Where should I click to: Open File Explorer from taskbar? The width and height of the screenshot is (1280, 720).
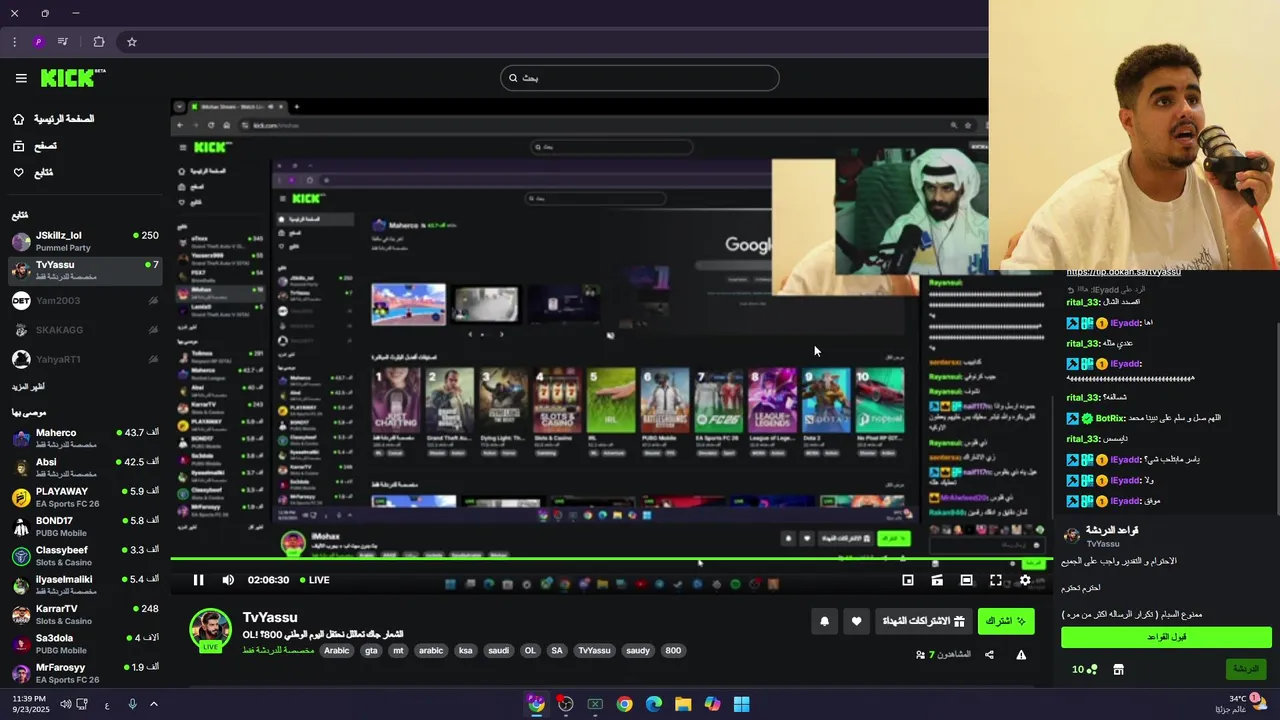tap(683, 704)
